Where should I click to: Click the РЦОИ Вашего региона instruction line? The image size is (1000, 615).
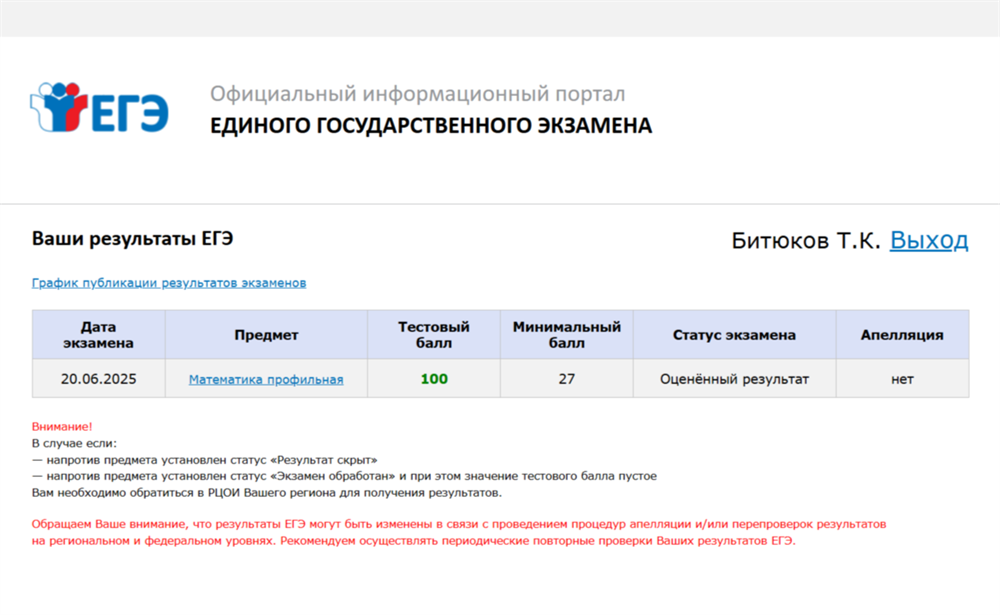267,493
